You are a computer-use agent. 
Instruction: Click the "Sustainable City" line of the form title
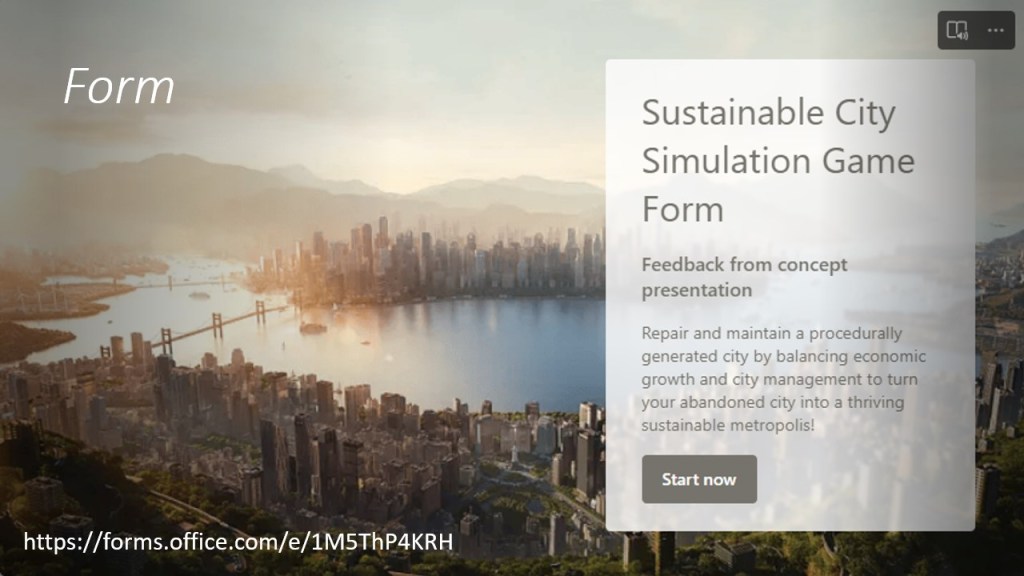(x=768, y=113)
